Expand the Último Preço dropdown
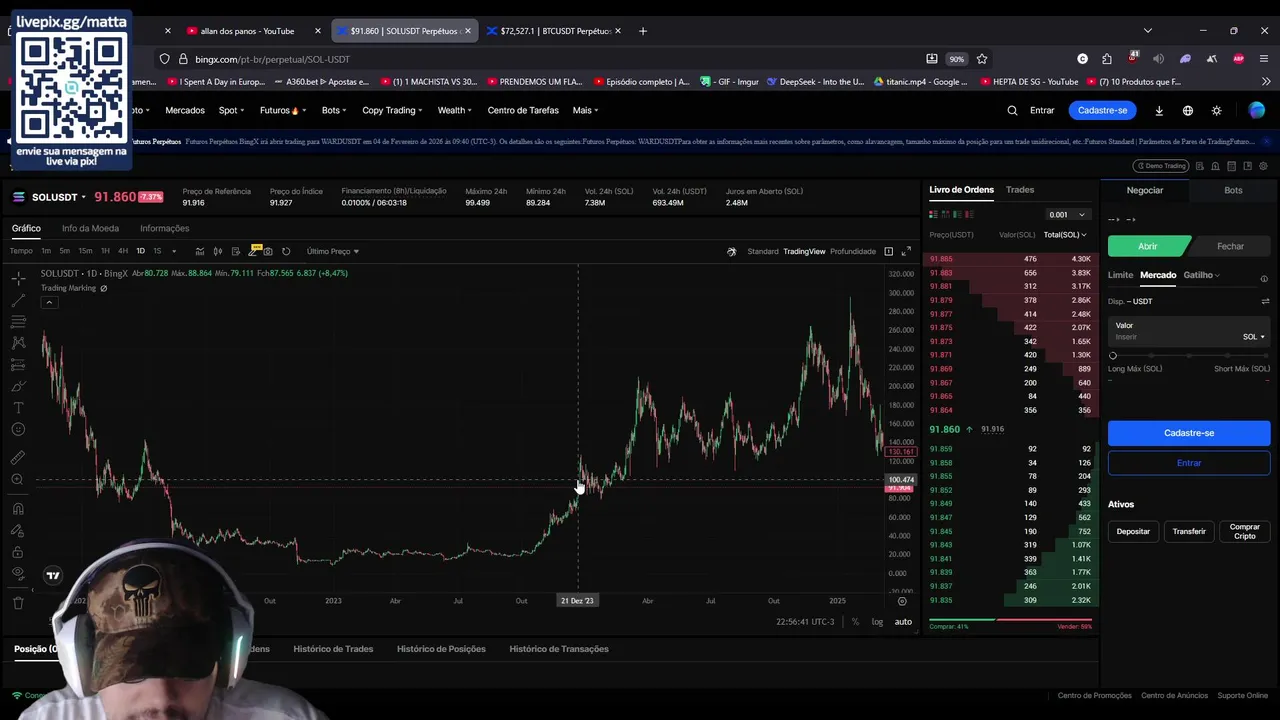1280x720 pixels. 333,251
